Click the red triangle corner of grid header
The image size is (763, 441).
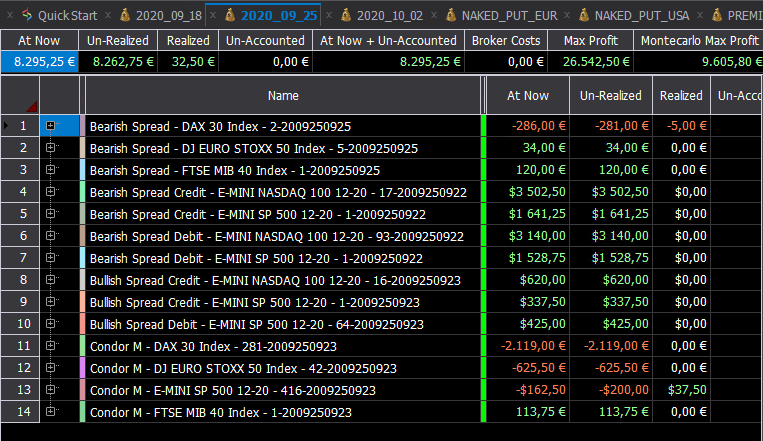coord(32,107)
